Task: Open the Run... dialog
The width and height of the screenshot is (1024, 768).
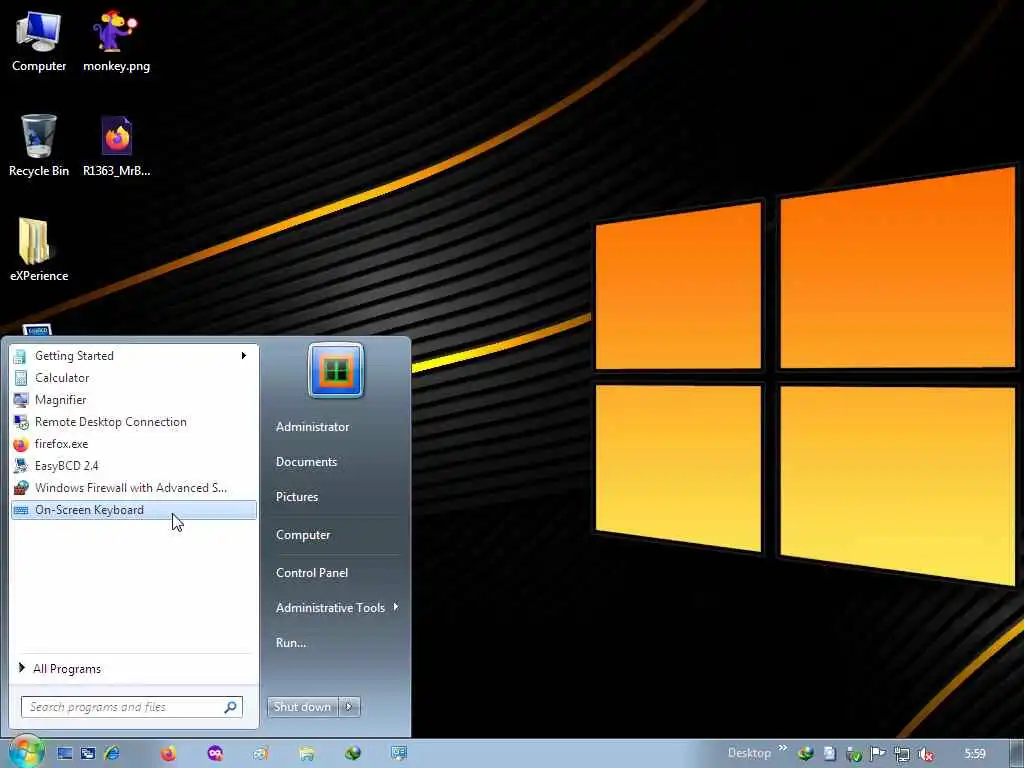Action: (x=291, y=643)
